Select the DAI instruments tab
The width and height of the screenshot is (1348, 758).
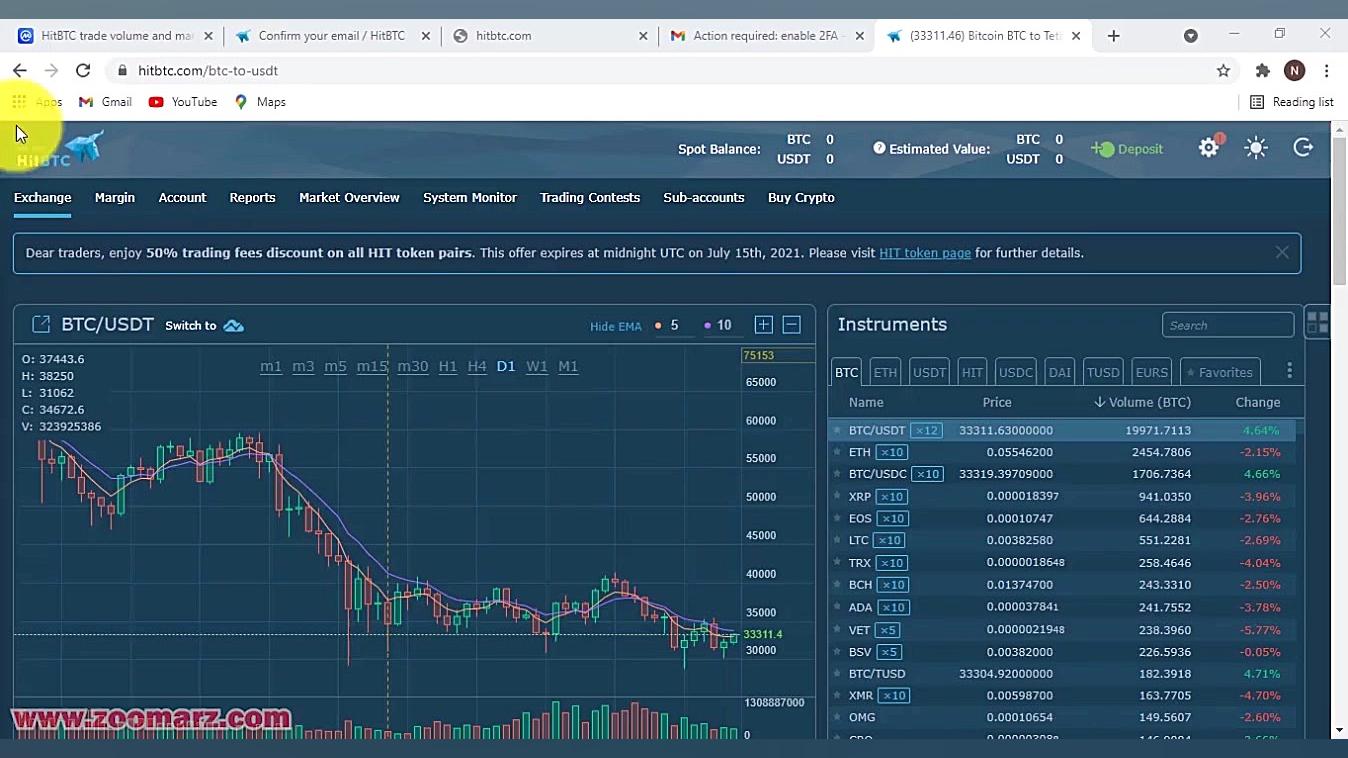(1060, 372)
